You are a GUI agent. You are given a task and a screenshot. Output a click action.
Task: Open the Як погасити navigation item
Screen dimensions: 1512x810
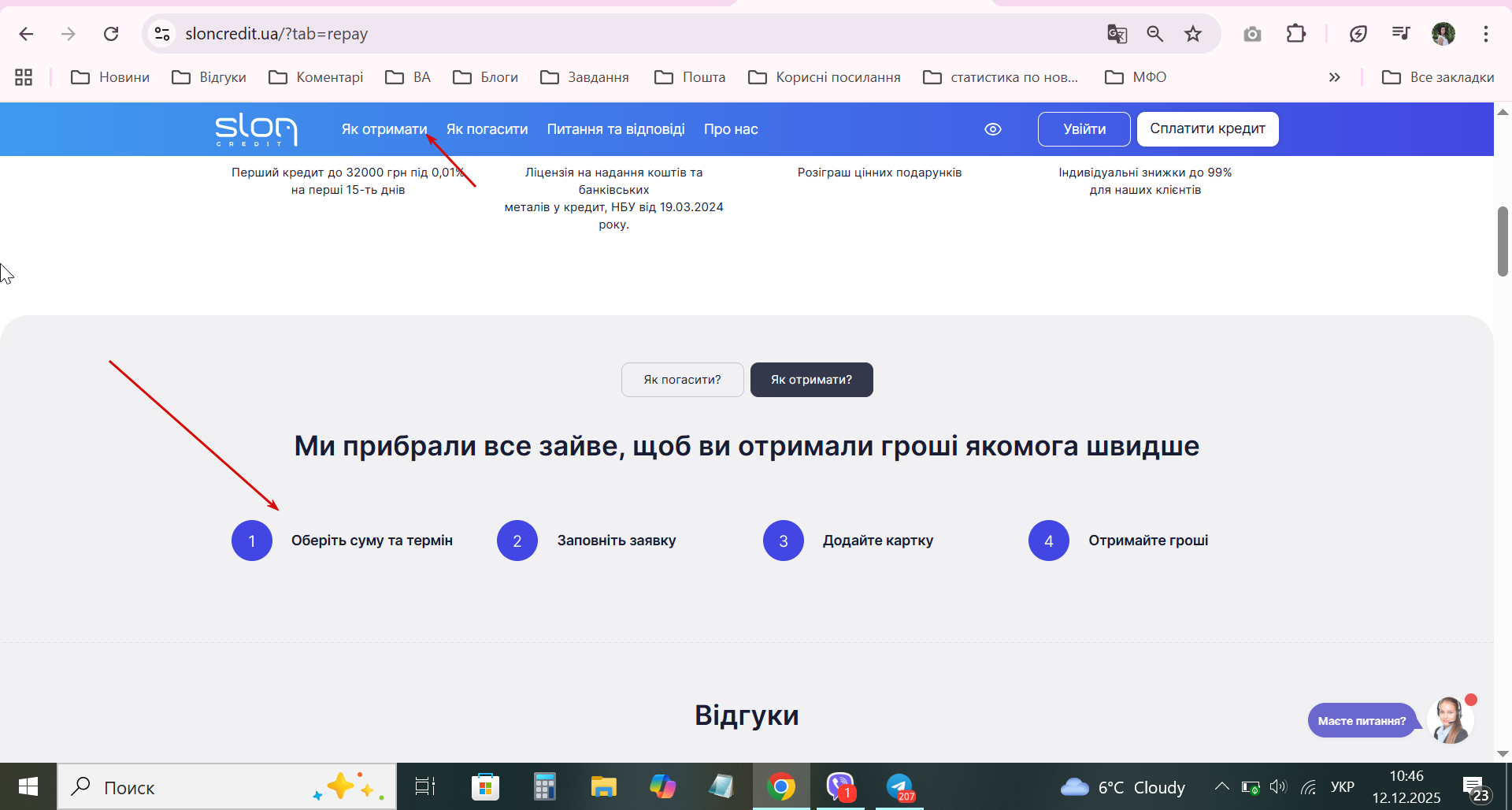tap(487, 129)
